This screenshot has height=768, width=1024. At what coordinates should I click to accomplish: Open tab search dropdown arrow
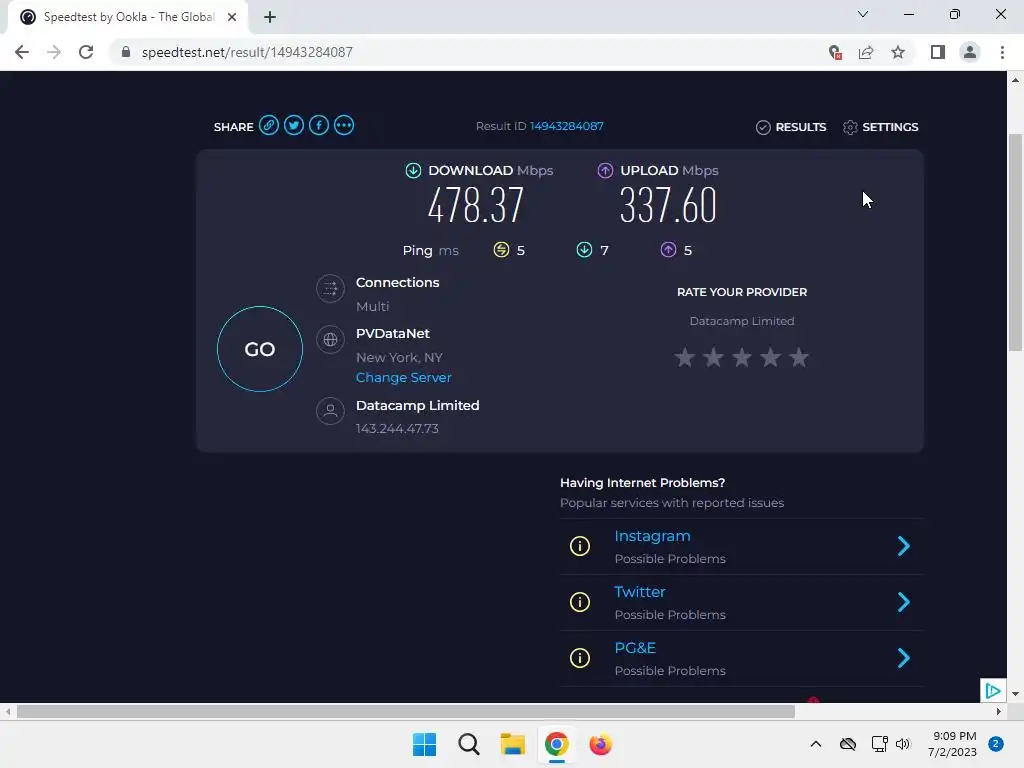click(863, 14)
